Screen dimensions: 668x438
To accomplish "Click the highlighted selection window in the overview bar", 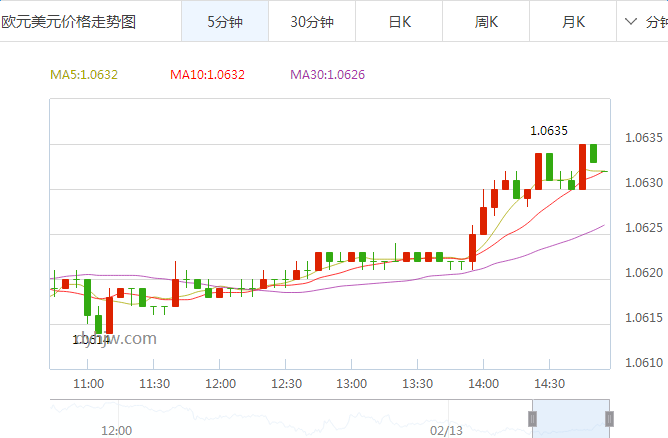I will click(571, 419).
